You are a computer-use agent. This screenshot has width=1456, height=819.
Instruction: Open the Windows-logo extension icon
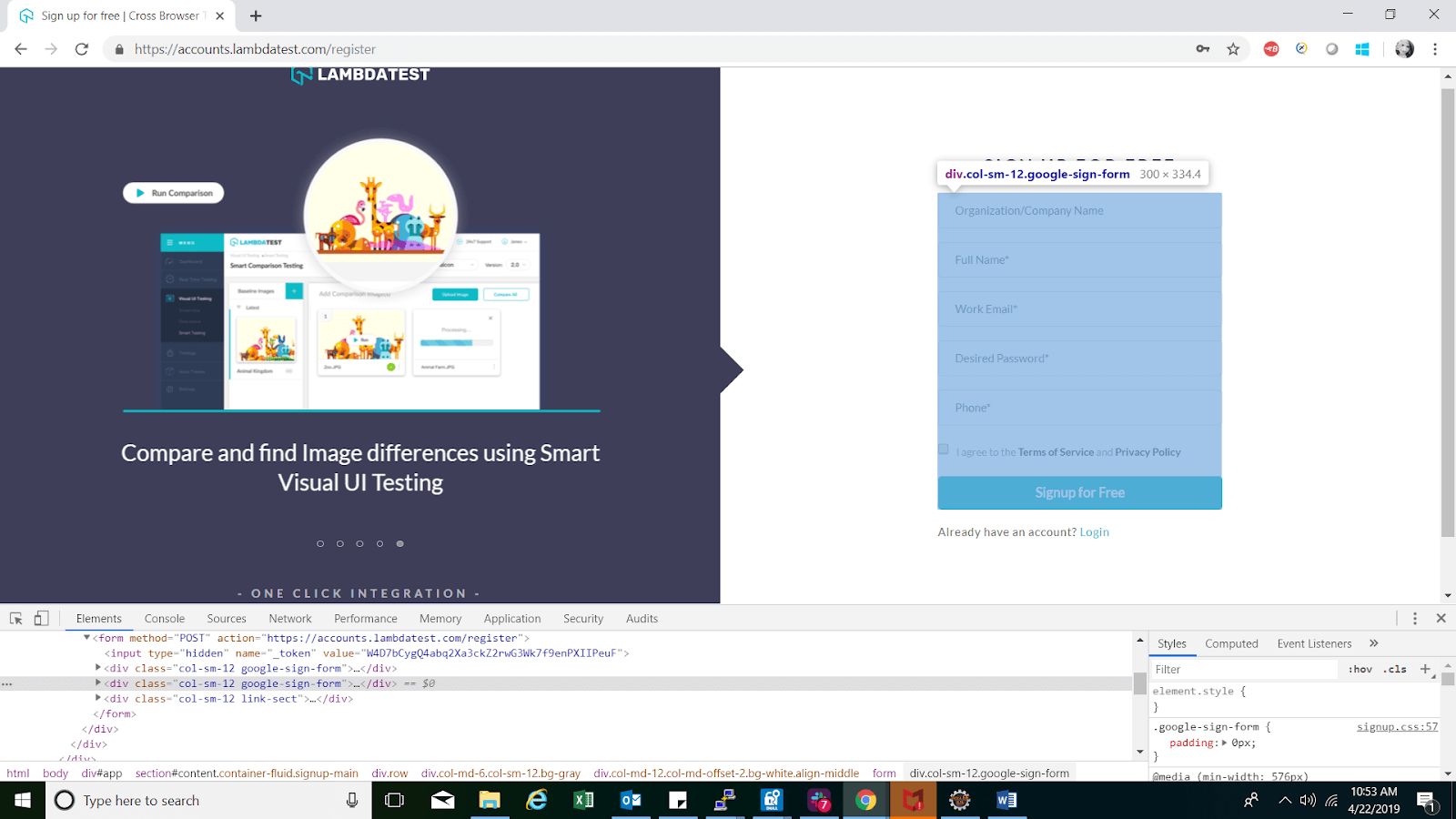(x=1362, y=49)
